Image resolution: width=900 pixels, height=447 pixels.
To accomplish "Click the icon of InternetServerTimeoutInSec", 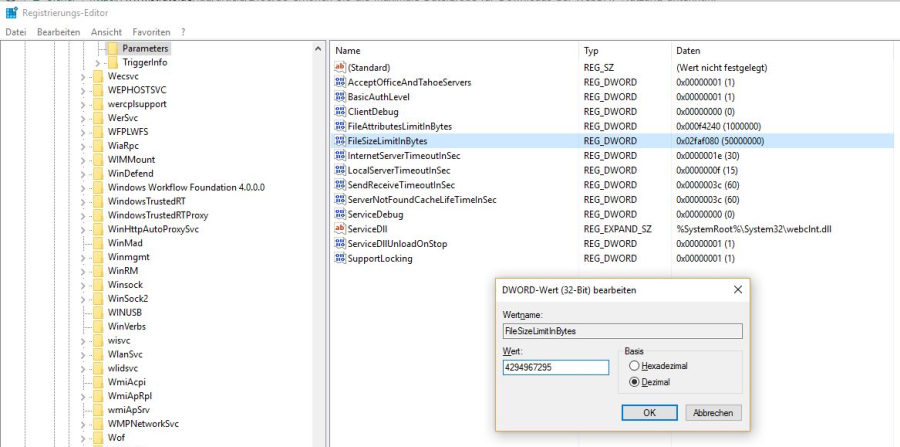I will (x=340, y=156).
